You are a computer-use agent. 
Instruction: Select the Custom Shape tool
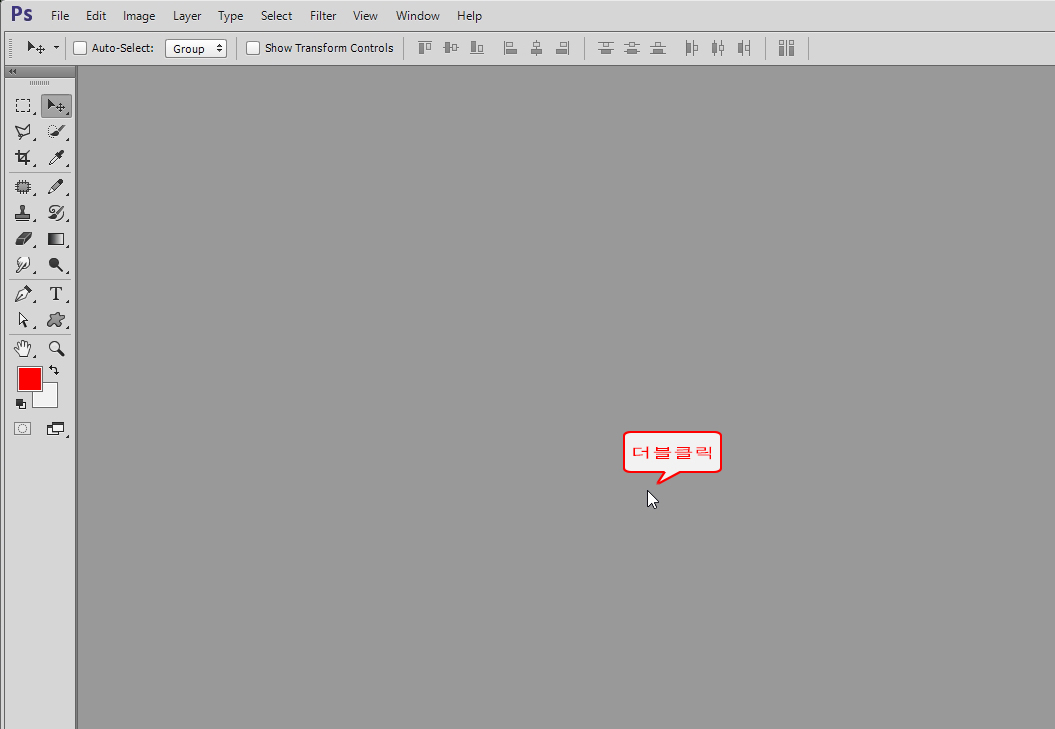(x=56, y=320)
